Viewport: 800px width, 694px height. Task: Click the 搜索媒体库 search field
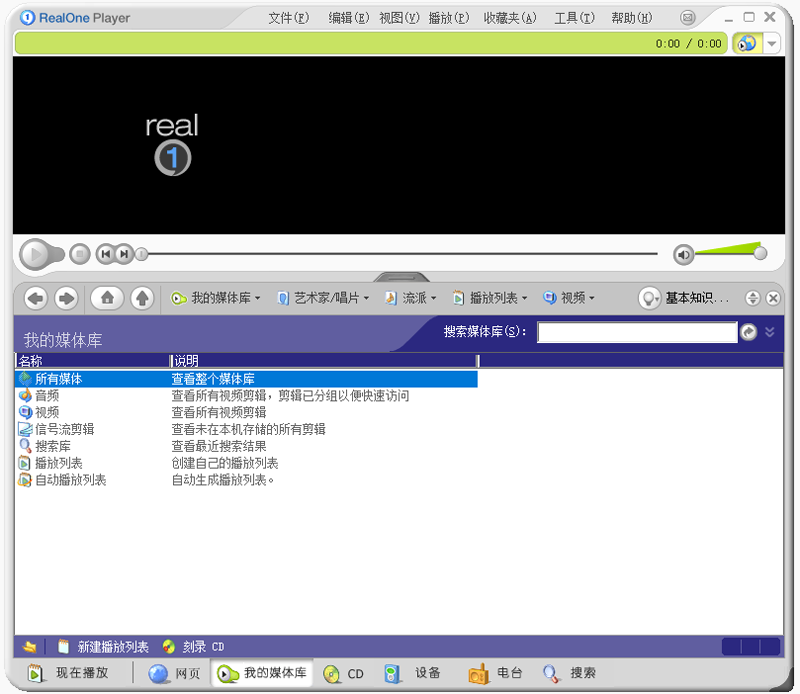pos(637,332)
